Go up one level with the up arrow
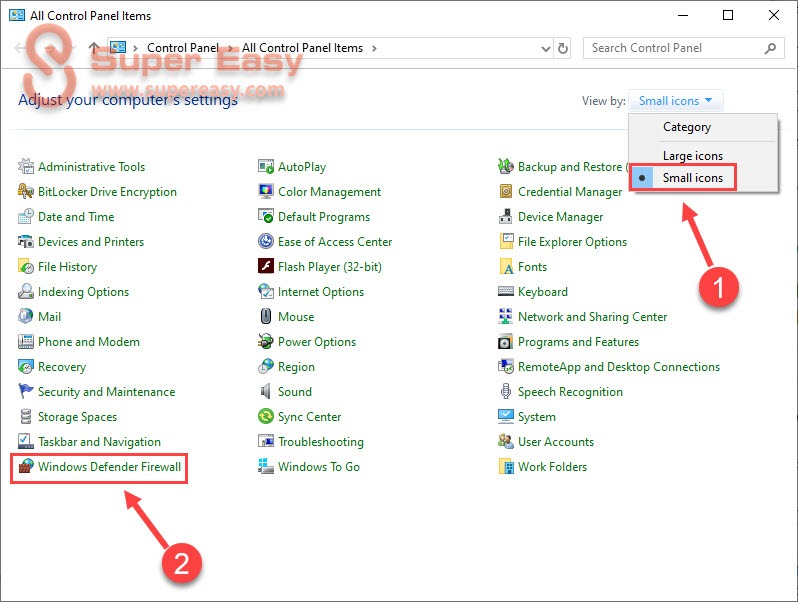Screen dimensions: 798x602 click(x=94, y=48)
